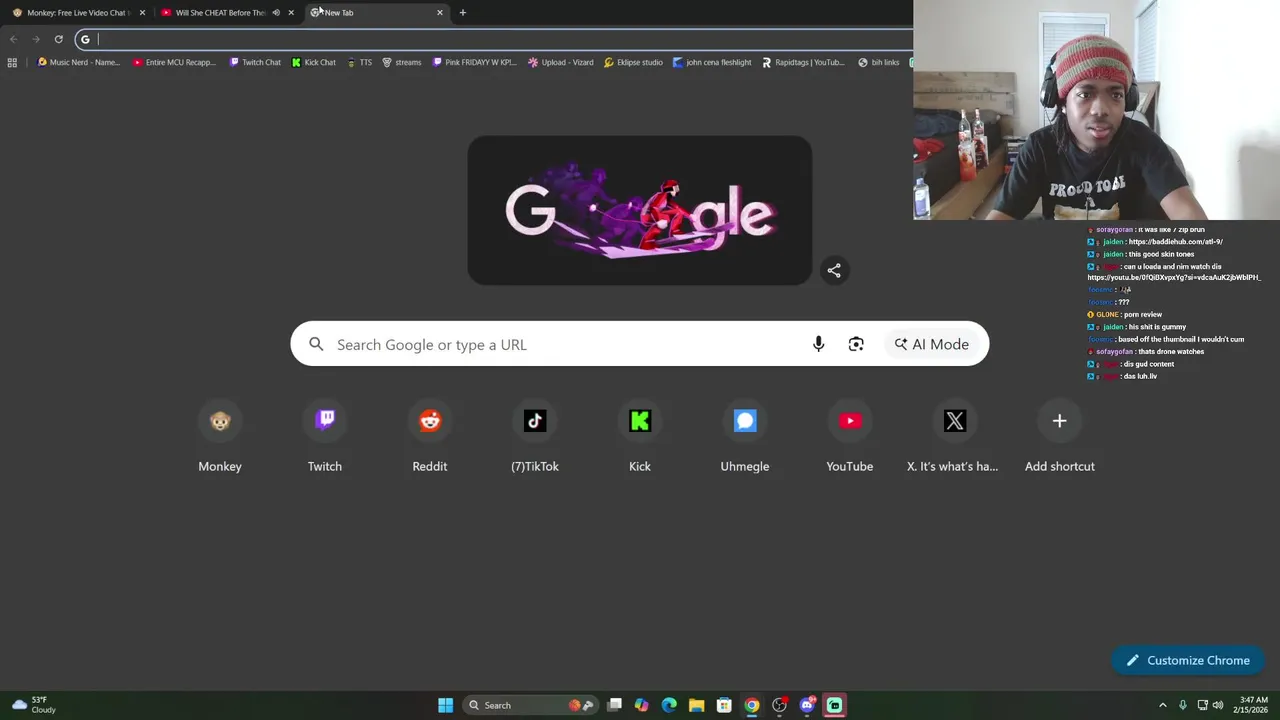Open the john cena fleshlight bookmark
Viewport: 1280px width, 720px height.
point(712,62)
